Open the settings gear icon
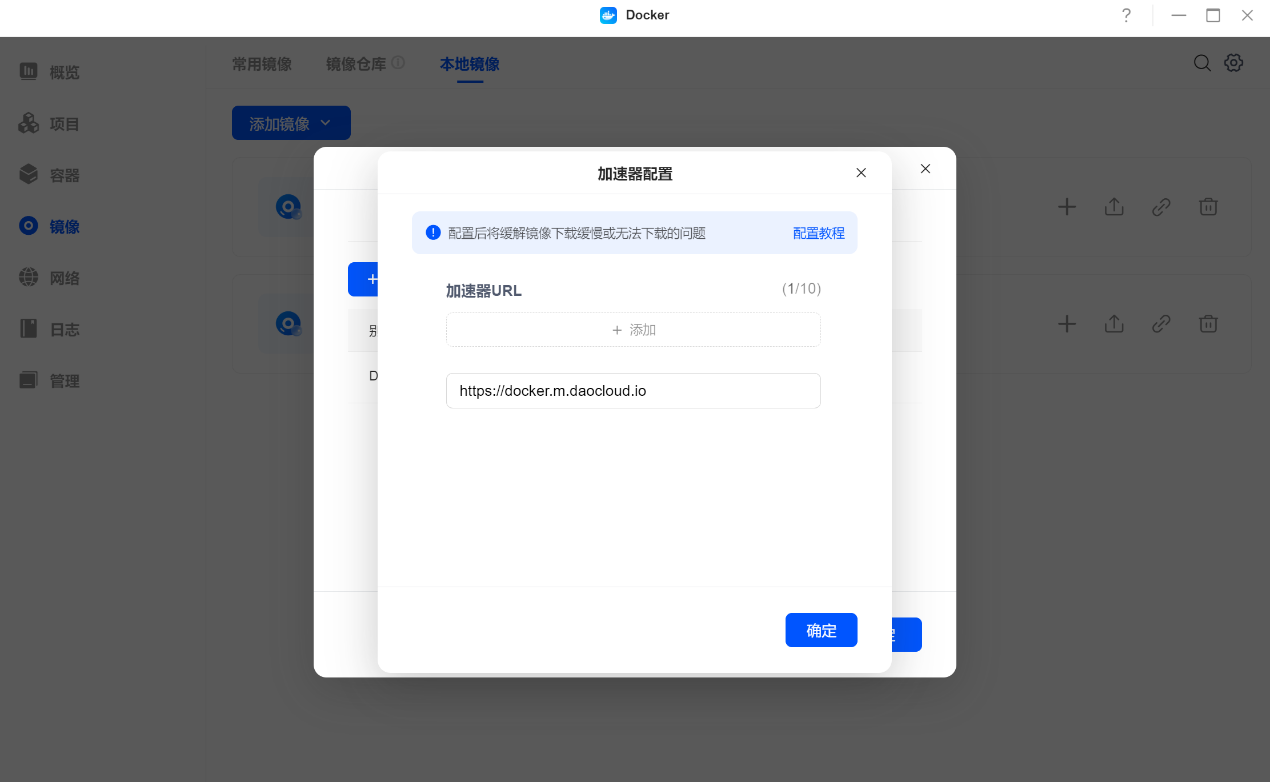Viewport: 1270px width, 782px height. pyautogui.click(x=1234, y=63)
